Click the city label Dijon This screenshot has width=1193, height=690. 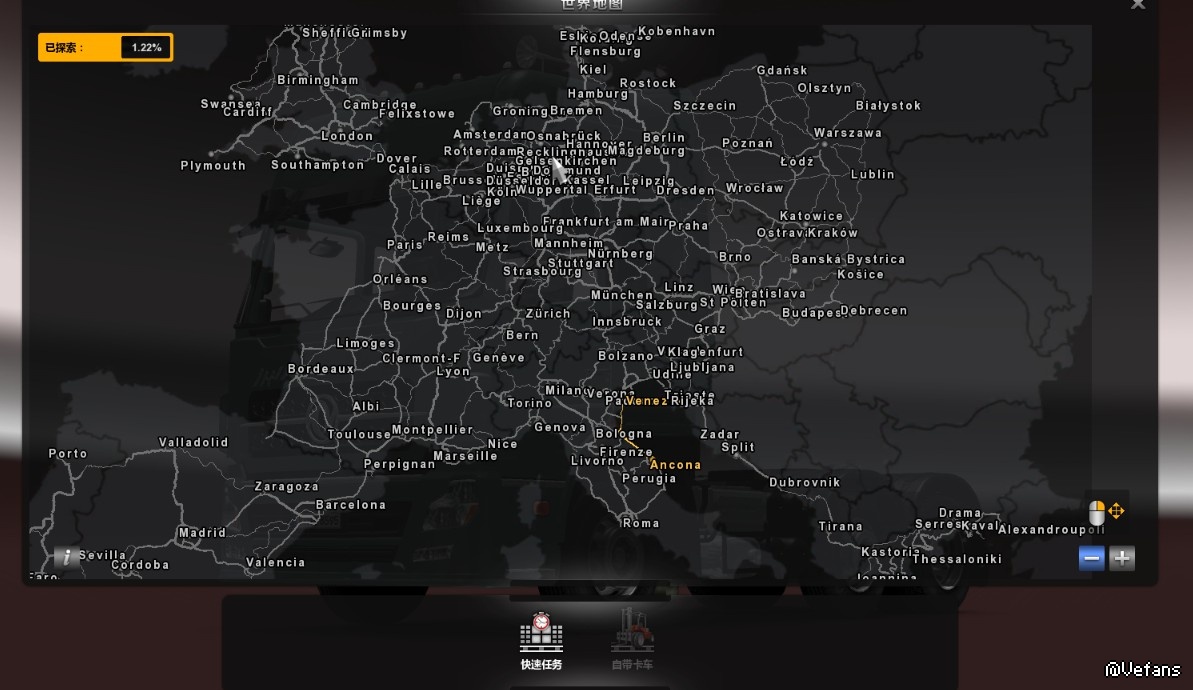click(464, 313)
